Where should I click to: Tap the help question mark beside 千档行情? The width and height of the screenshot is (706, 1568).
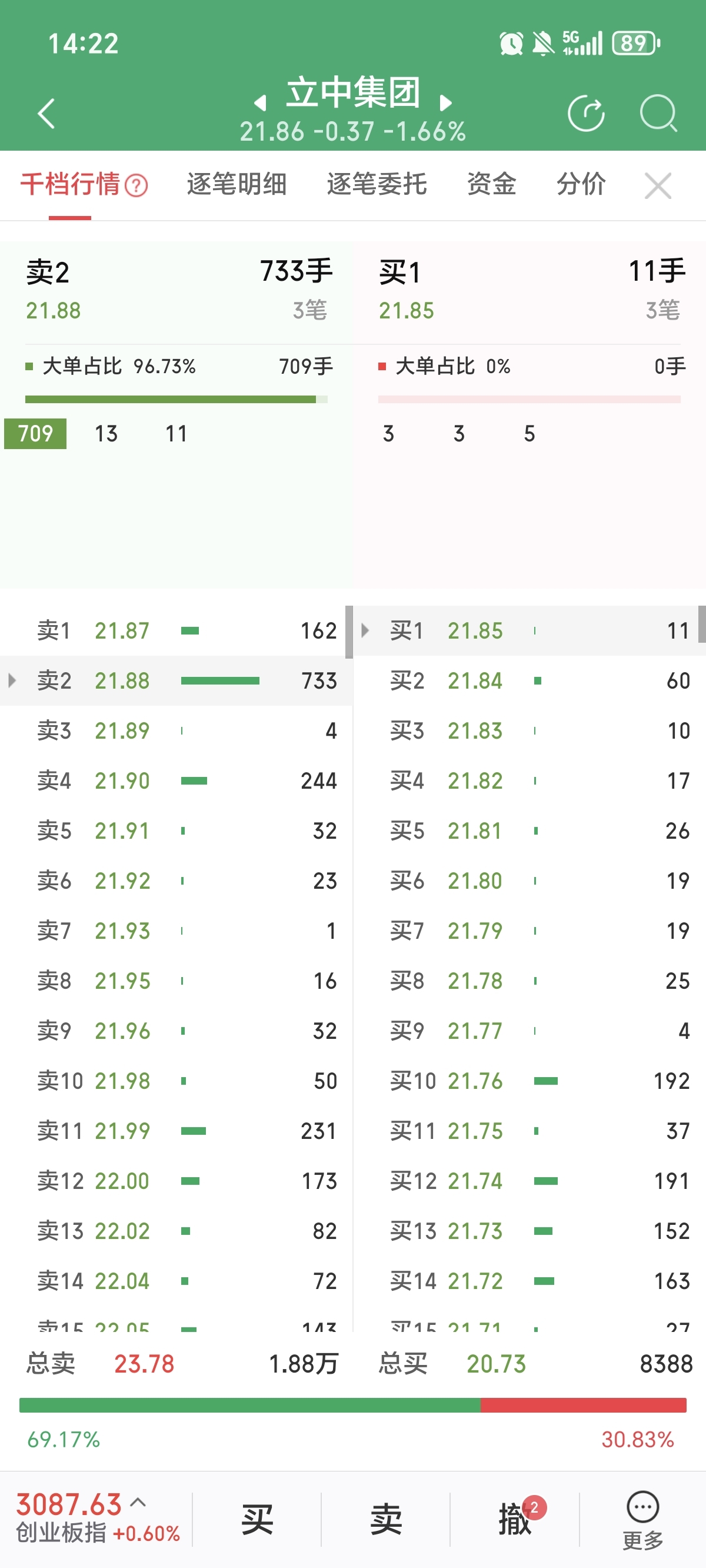tap(136, 185)
